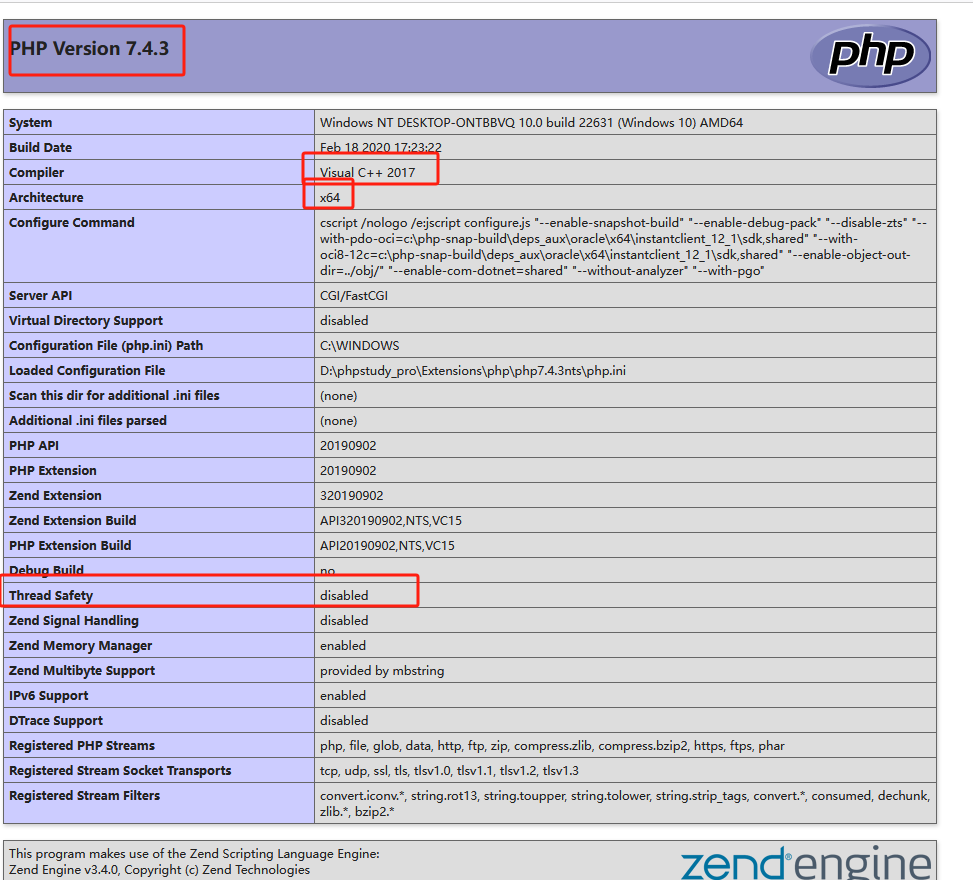Select the 'PHP API' row label
973x880 pixels.
[34, 446]
